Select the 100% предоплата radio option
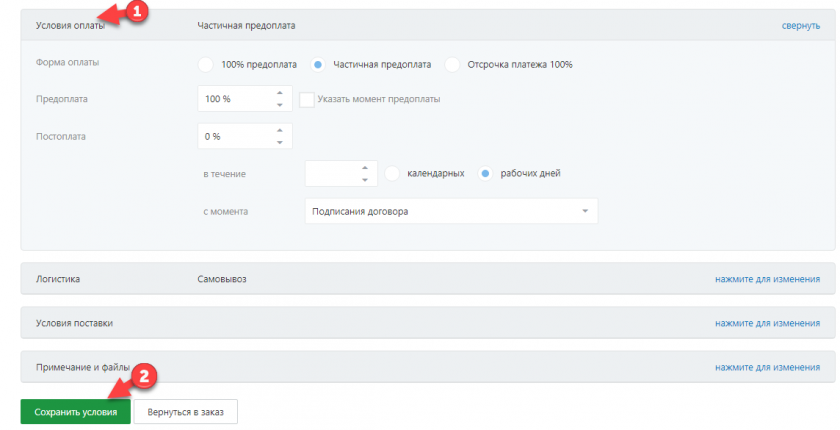The image size is (840, 430). pyautogui.click(x=206, y=65)
